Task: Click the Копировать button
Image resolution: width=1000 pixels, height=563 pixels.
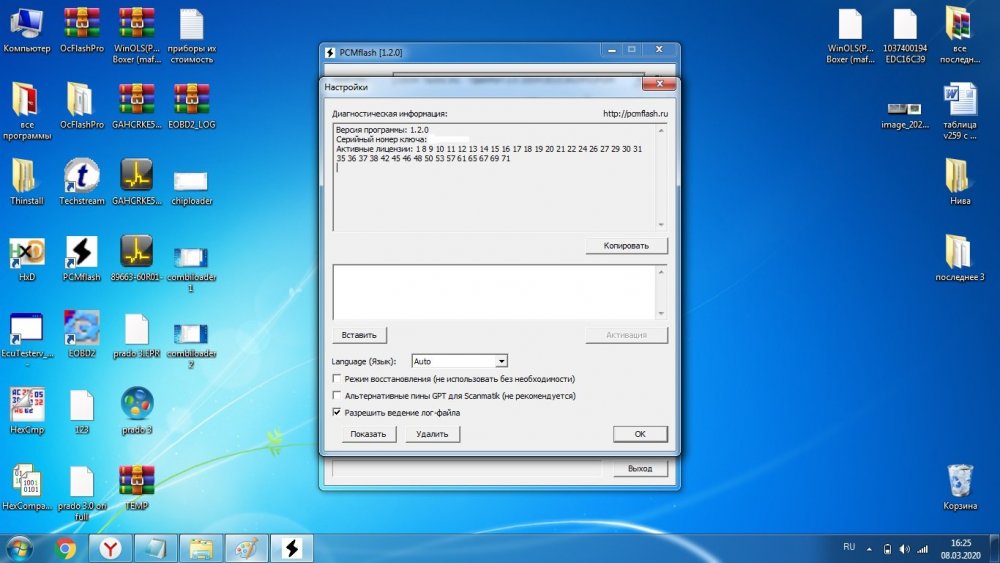Action: coord(626,245)
